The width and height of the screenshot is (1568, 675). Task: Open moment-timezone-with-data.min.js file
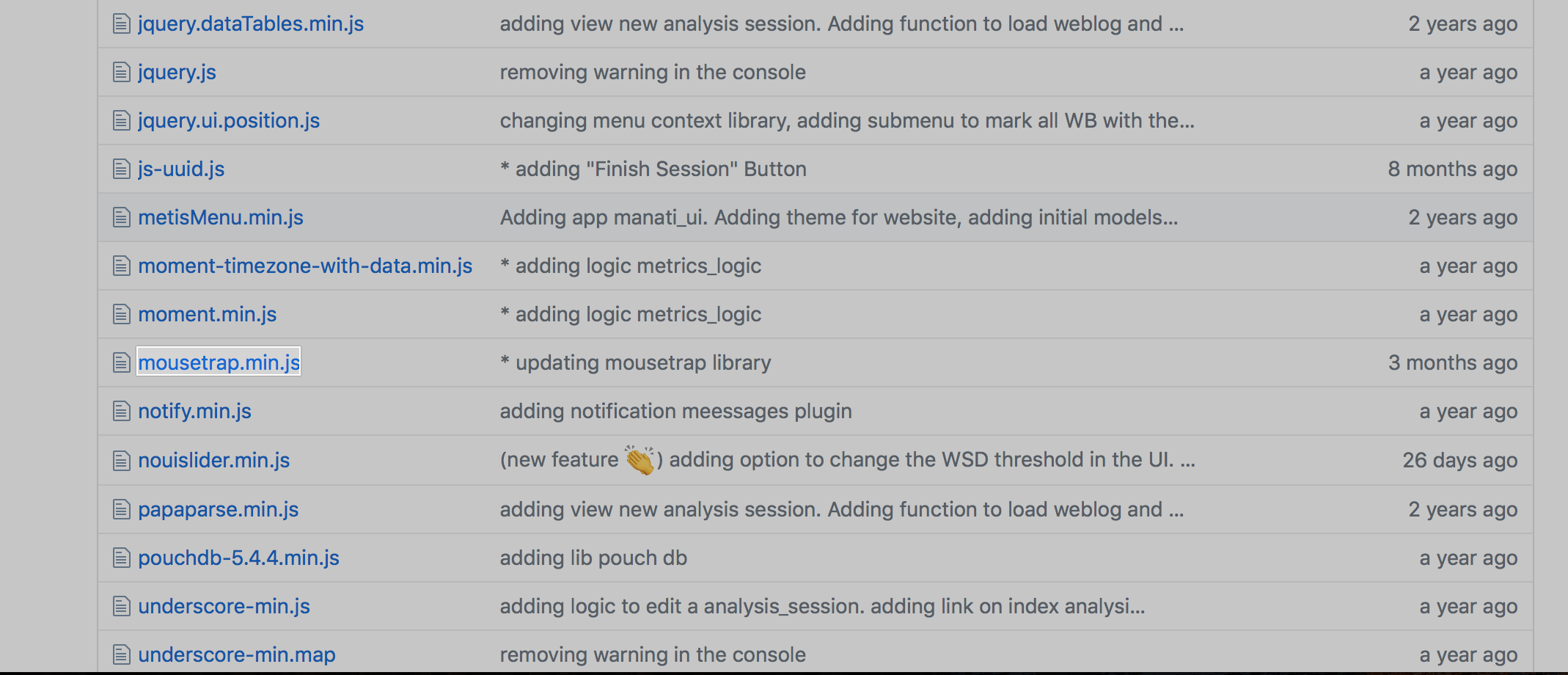point(305,266)
